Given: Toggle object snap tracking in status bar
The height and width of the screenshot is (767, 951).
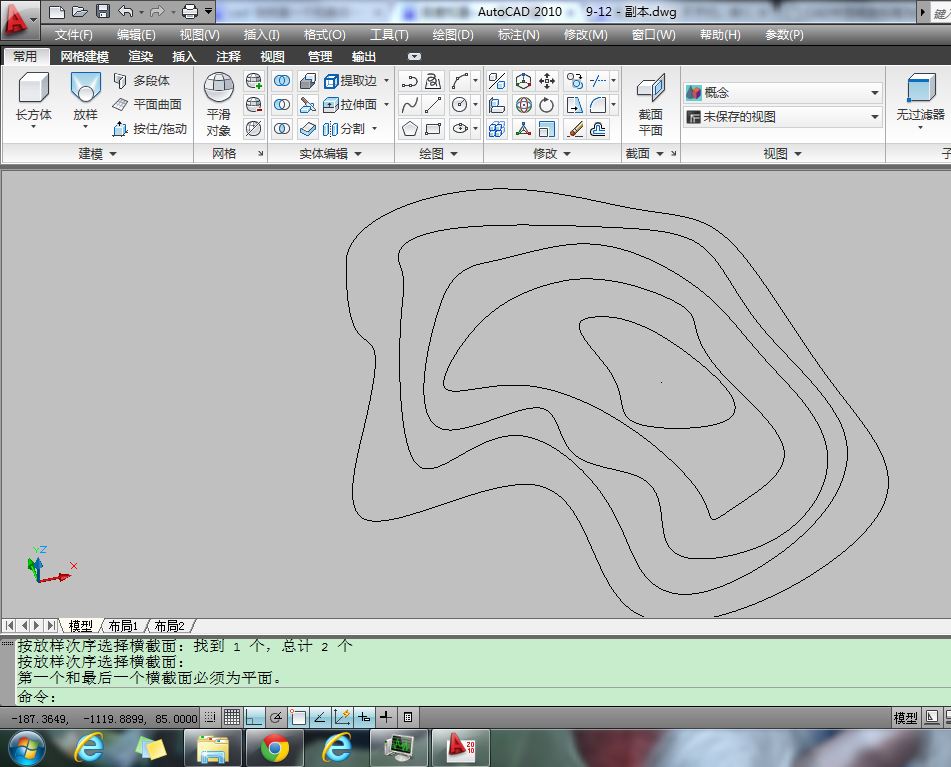Looking at the screenshot, I should coord(320,718).
